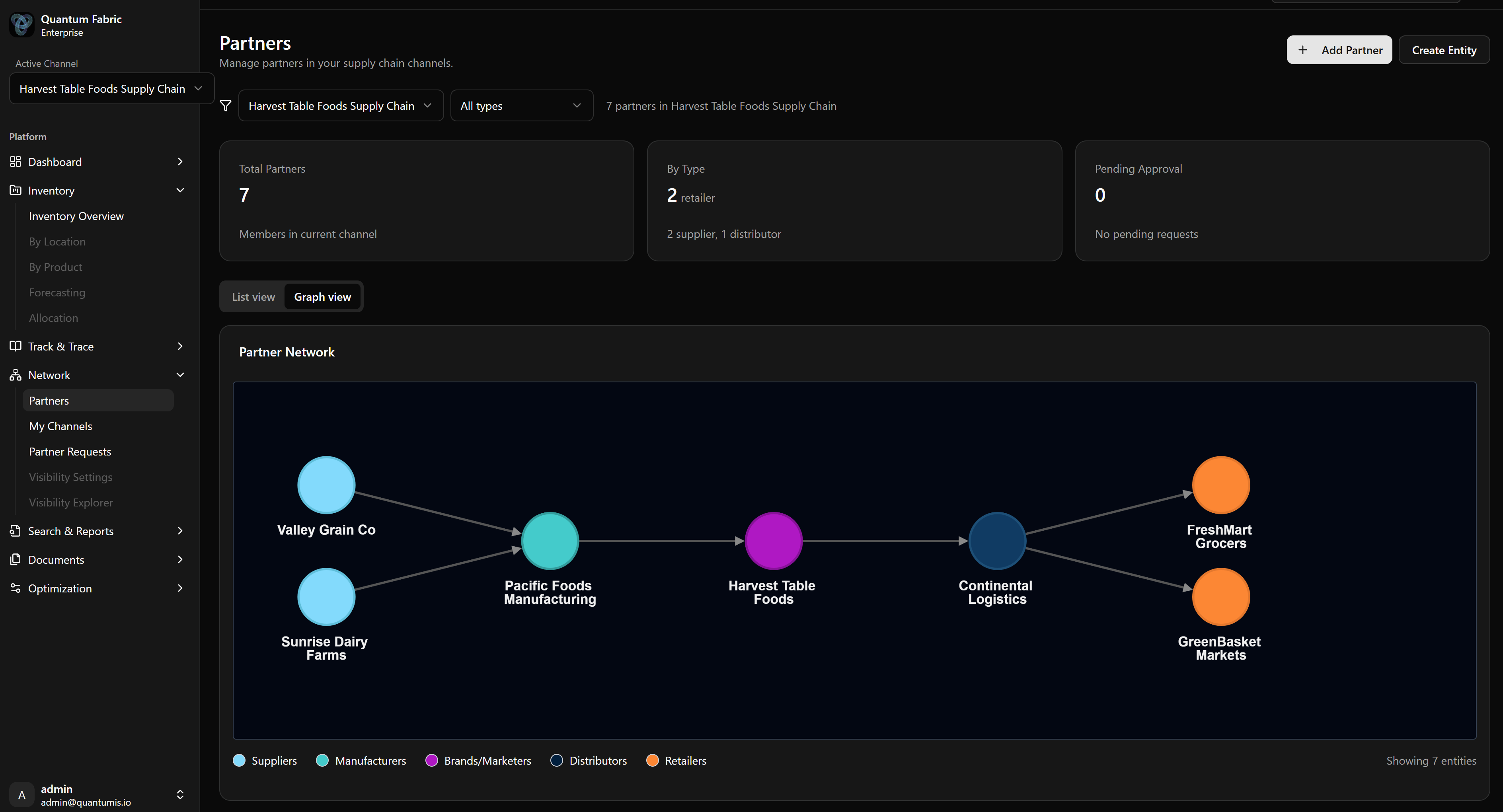Select the Inventory icon in the sidebar
Viewport: 1503px width, 812px height.
coord(16,190)
